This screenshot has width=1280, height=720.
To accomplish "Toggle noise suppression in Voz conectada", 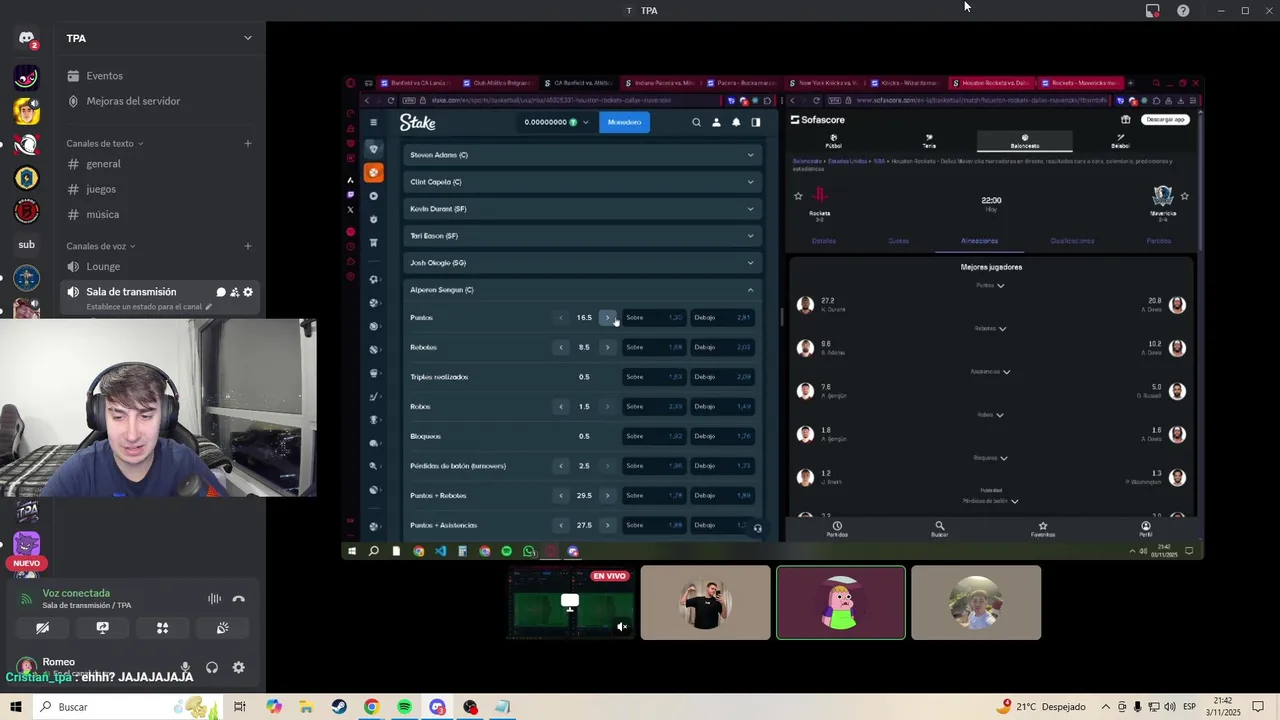I will point(214,599).
